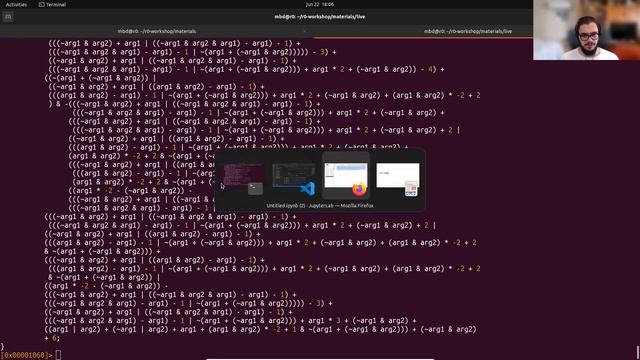
Task: Close the ~/r0-workshop/materials tab with its x button
Action: click(x=305, y=31)
